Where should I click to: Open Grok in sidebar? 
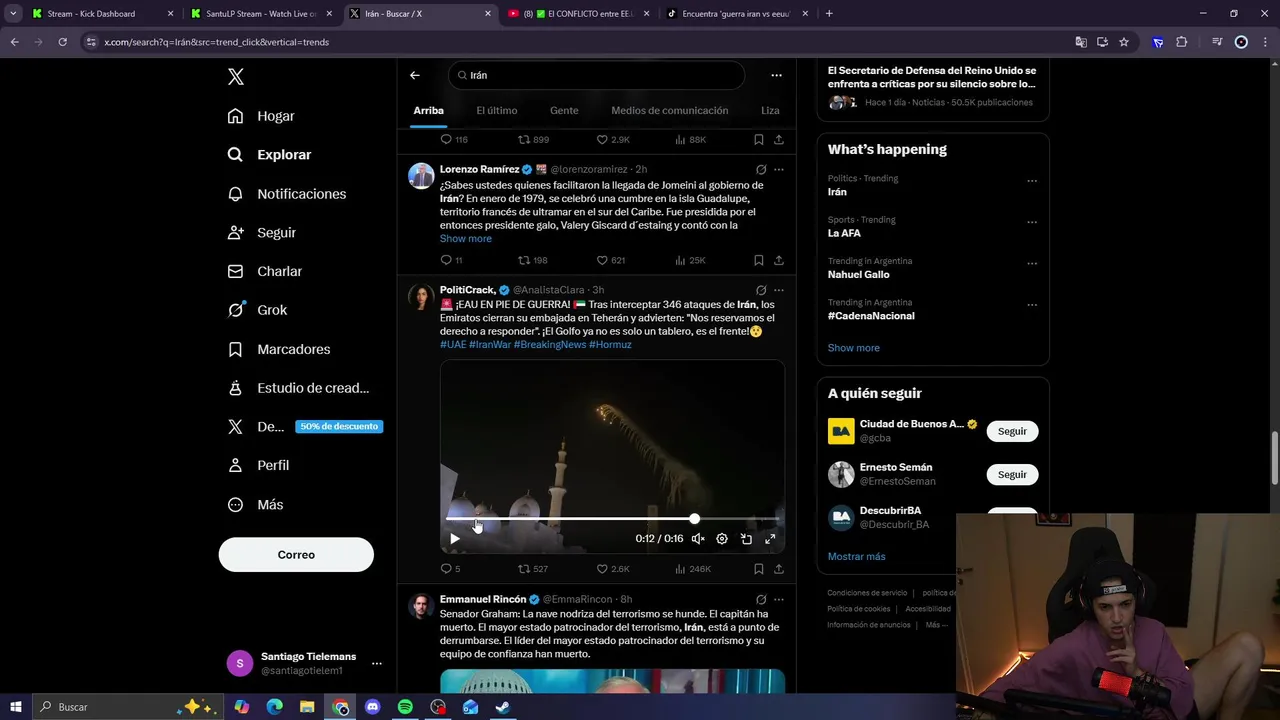(x=257, y=310)
